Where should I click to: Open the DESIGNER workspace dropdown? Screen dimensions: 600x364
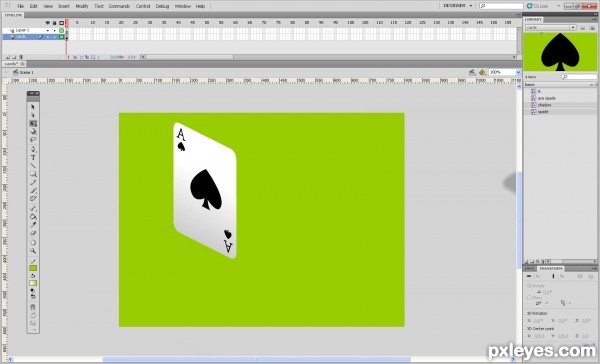[x=458, y=6]
